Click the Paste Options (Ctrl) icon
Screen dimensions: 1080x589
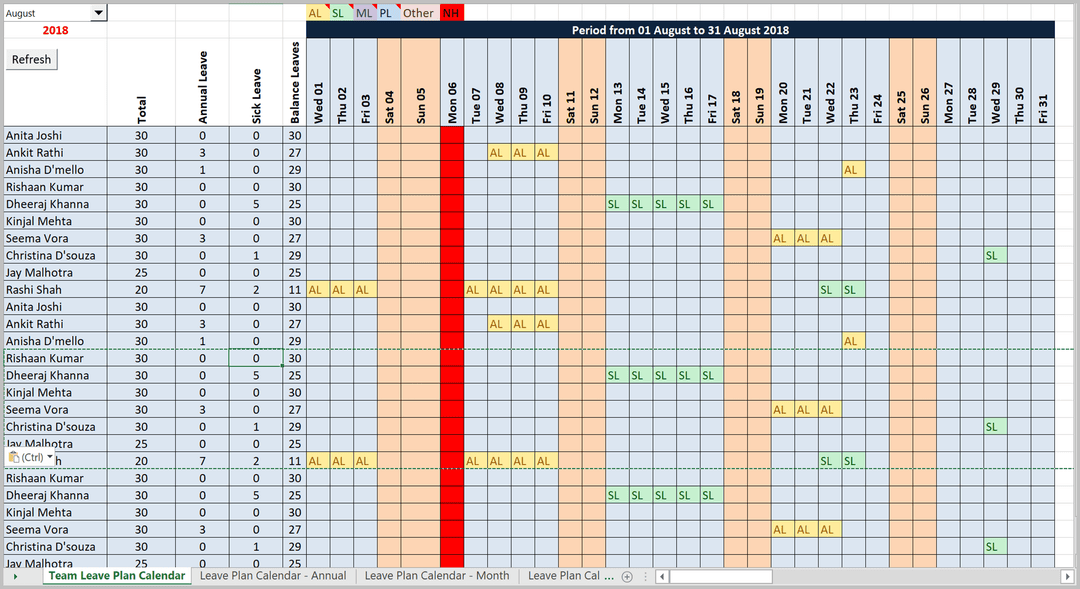30,457
